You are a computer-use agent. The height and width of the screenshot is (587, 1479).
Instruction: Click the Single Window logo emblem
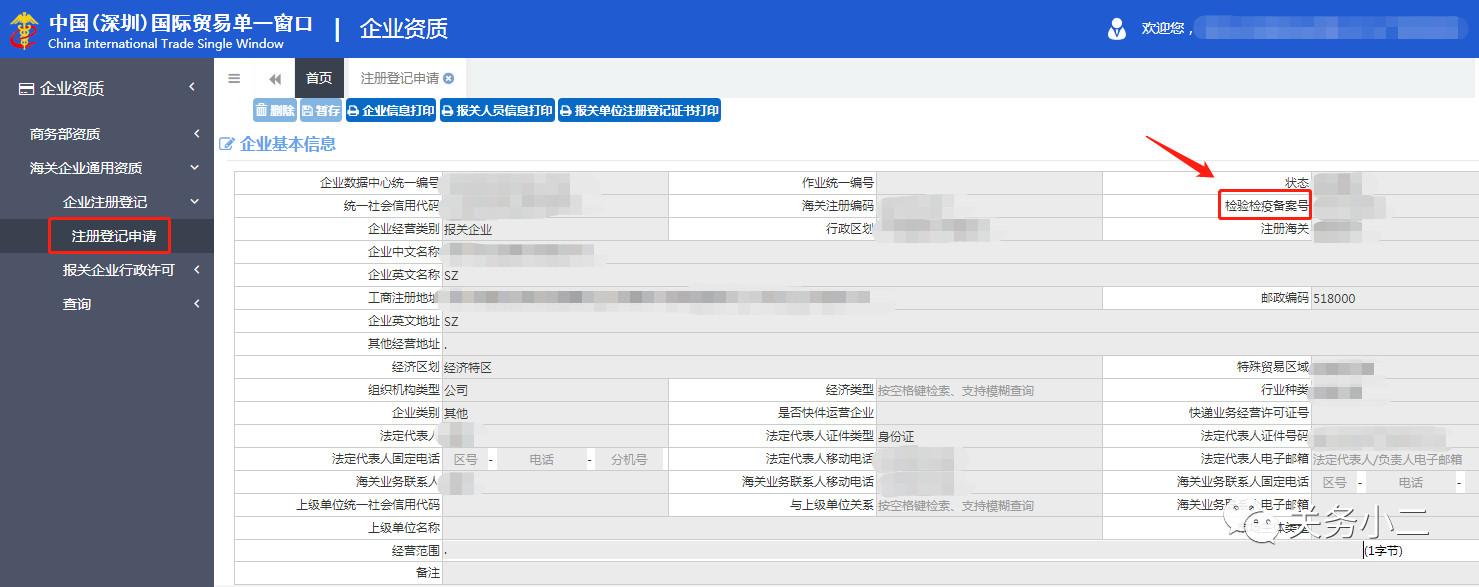[24, 30]
